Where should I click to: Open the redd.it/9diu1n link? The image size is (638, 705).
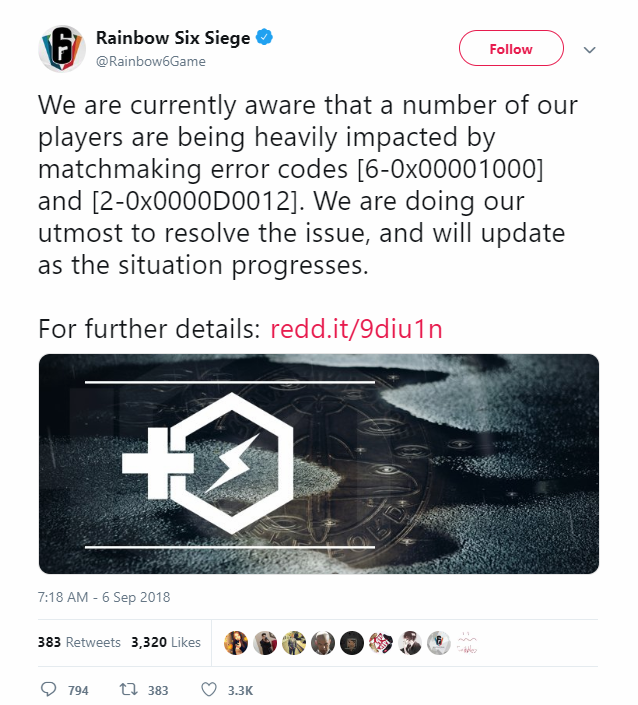point(356,329)
